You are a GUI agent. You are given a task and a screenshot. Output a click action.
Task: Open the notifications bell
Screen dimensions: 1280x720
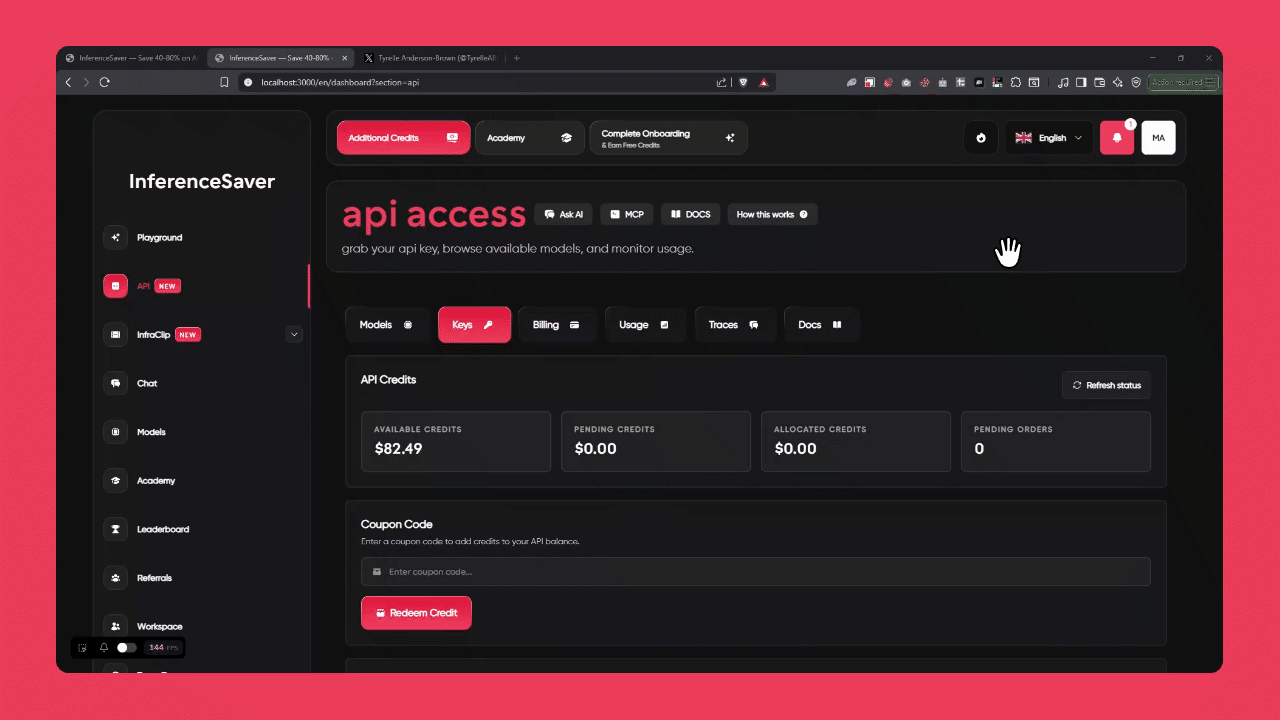[1117, 138]
